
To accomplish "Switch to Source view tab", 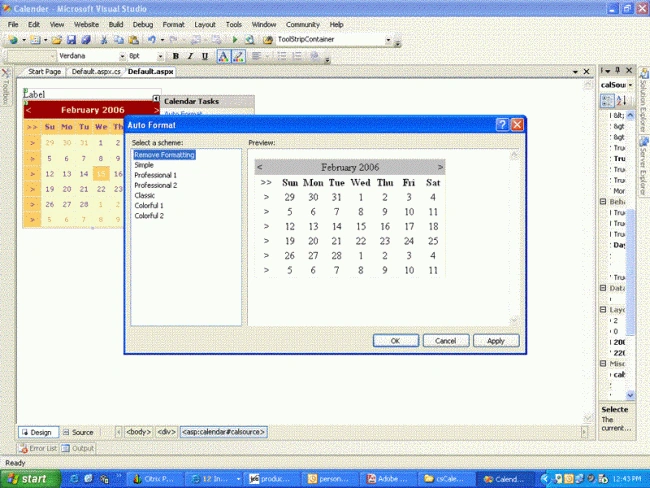I will point(78,432).
